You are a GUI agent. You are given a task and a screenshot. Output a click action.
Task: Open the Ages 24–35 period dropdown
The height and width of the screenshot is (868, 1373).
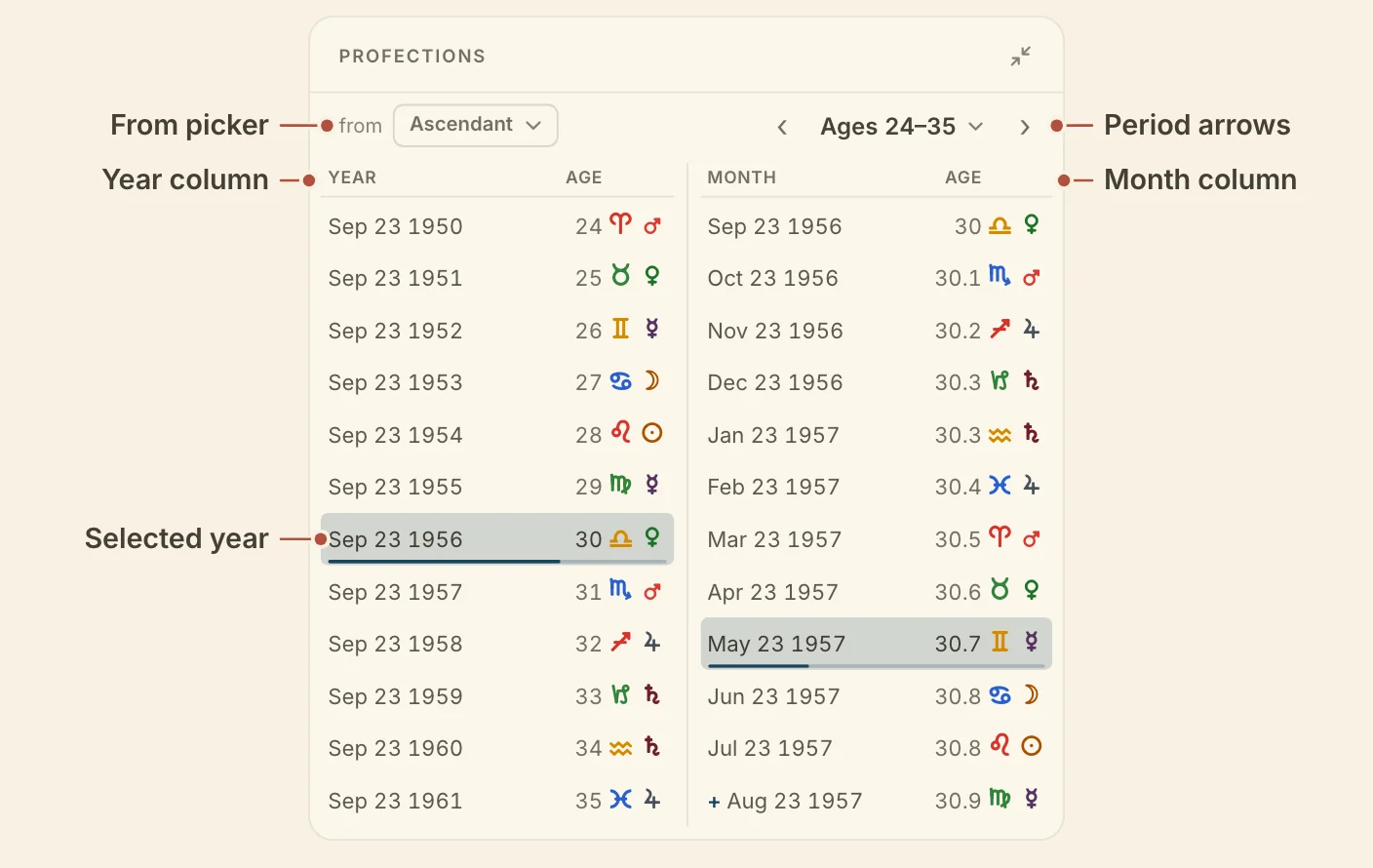[902, 127]
